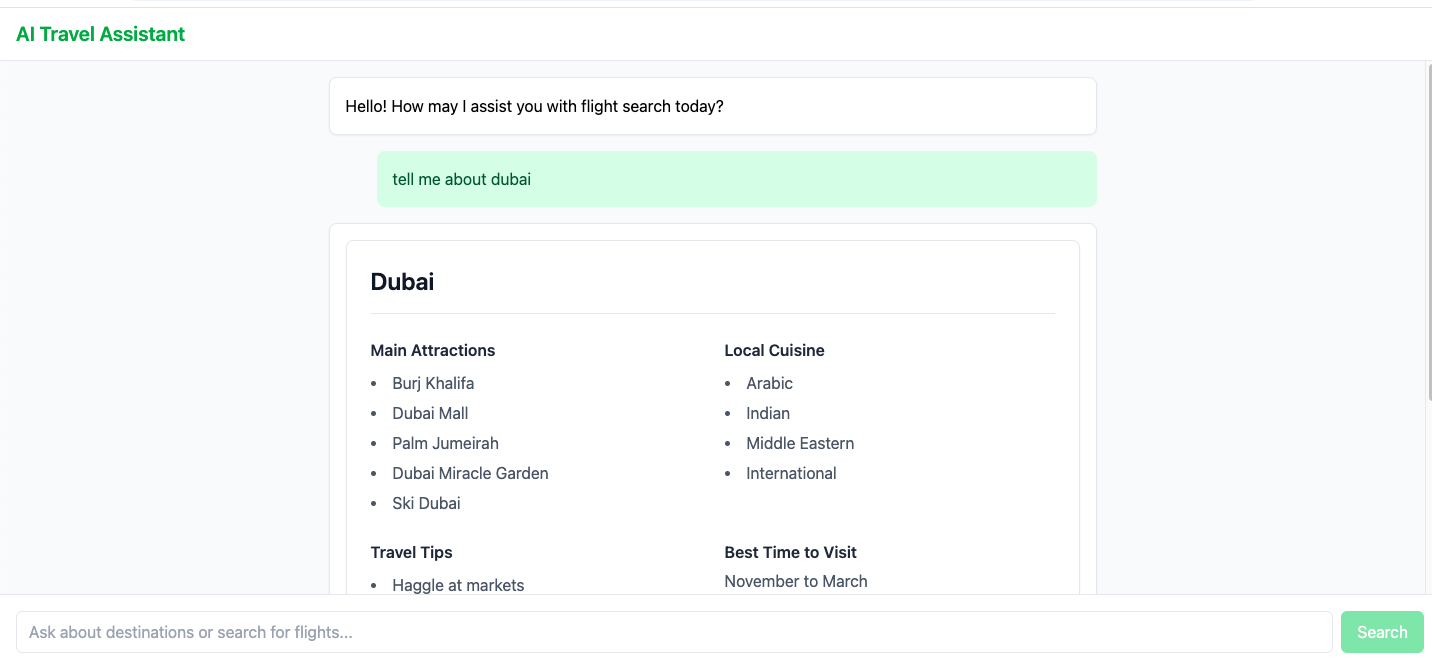
Task: Focus the destination search input field
Action: 674,632
